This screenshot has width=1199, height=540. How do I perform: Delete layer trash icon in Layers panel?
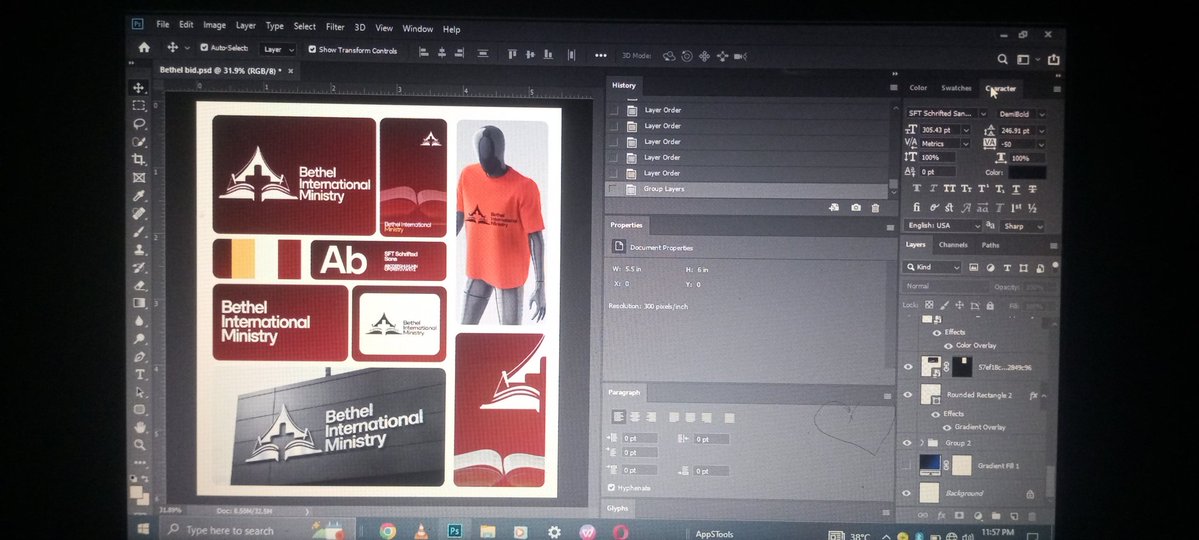click(1033, 518)
